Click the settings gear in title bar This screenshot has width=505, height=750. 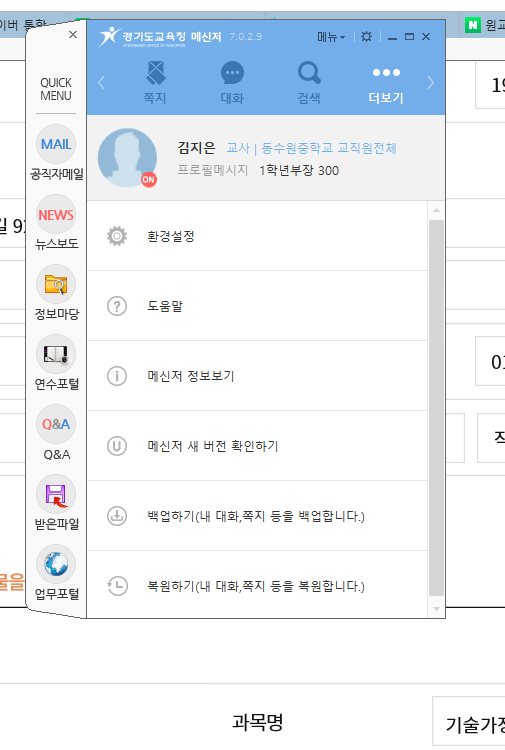tap(366, 36)
